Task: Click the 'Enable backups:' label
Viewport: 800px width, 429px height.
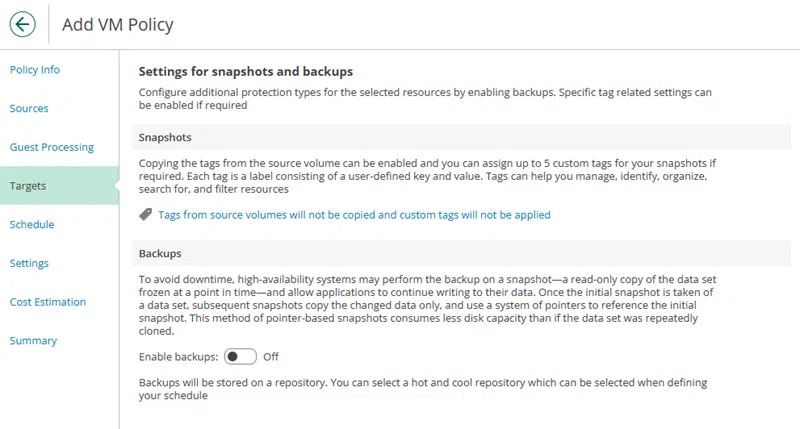Action: (178, 357)
